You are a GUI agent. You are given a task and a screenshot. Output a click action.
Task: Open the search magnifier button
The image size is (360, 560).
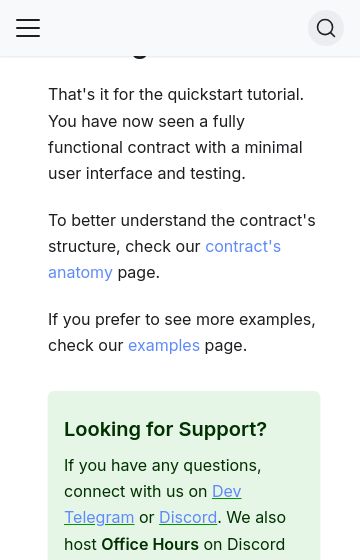click(326, 28)
